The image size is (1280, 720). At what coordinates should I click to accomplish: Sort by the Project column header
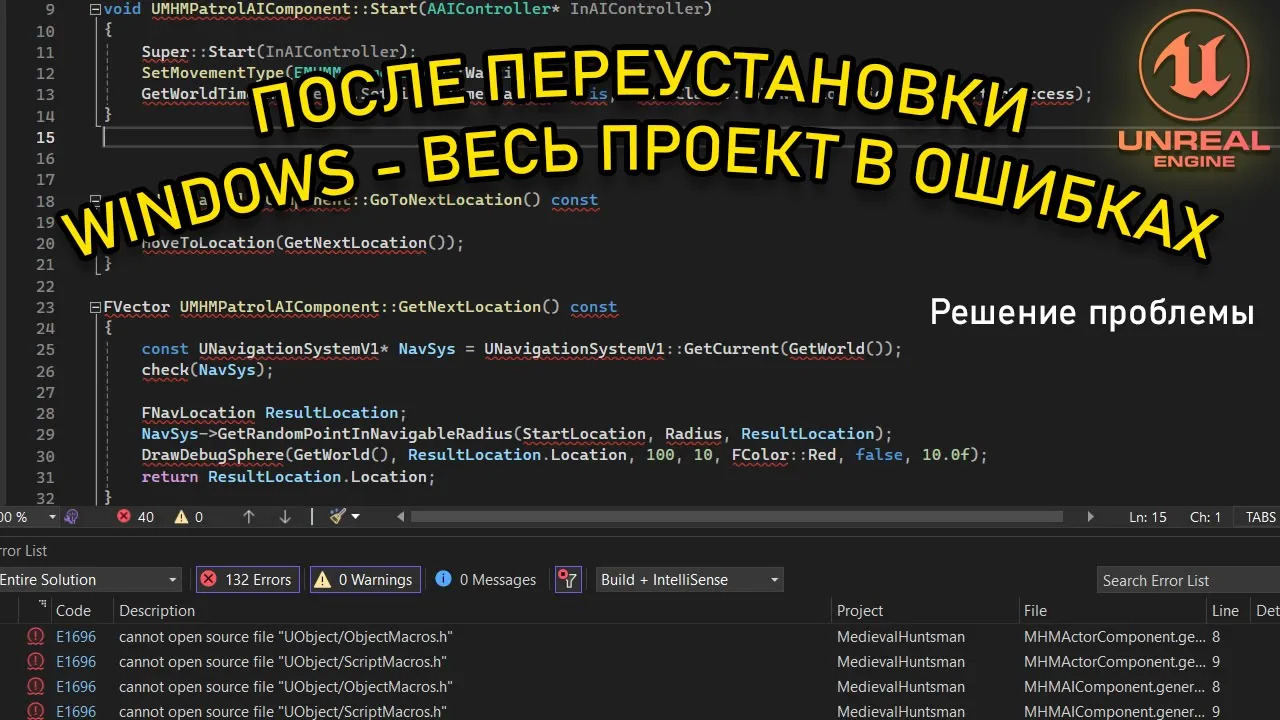[860, 610]
